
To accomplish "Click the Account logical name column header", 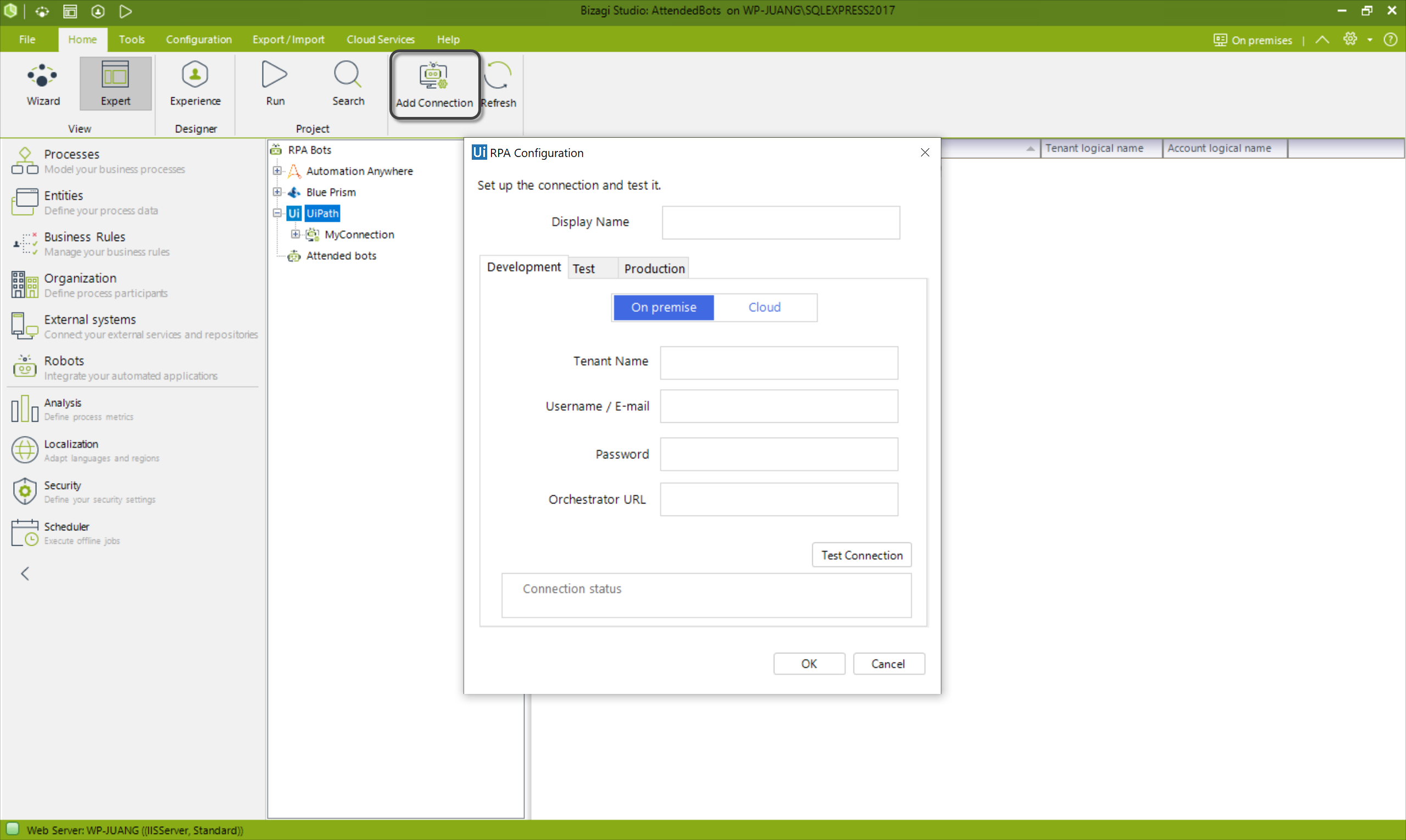I will coord(1224,148).
